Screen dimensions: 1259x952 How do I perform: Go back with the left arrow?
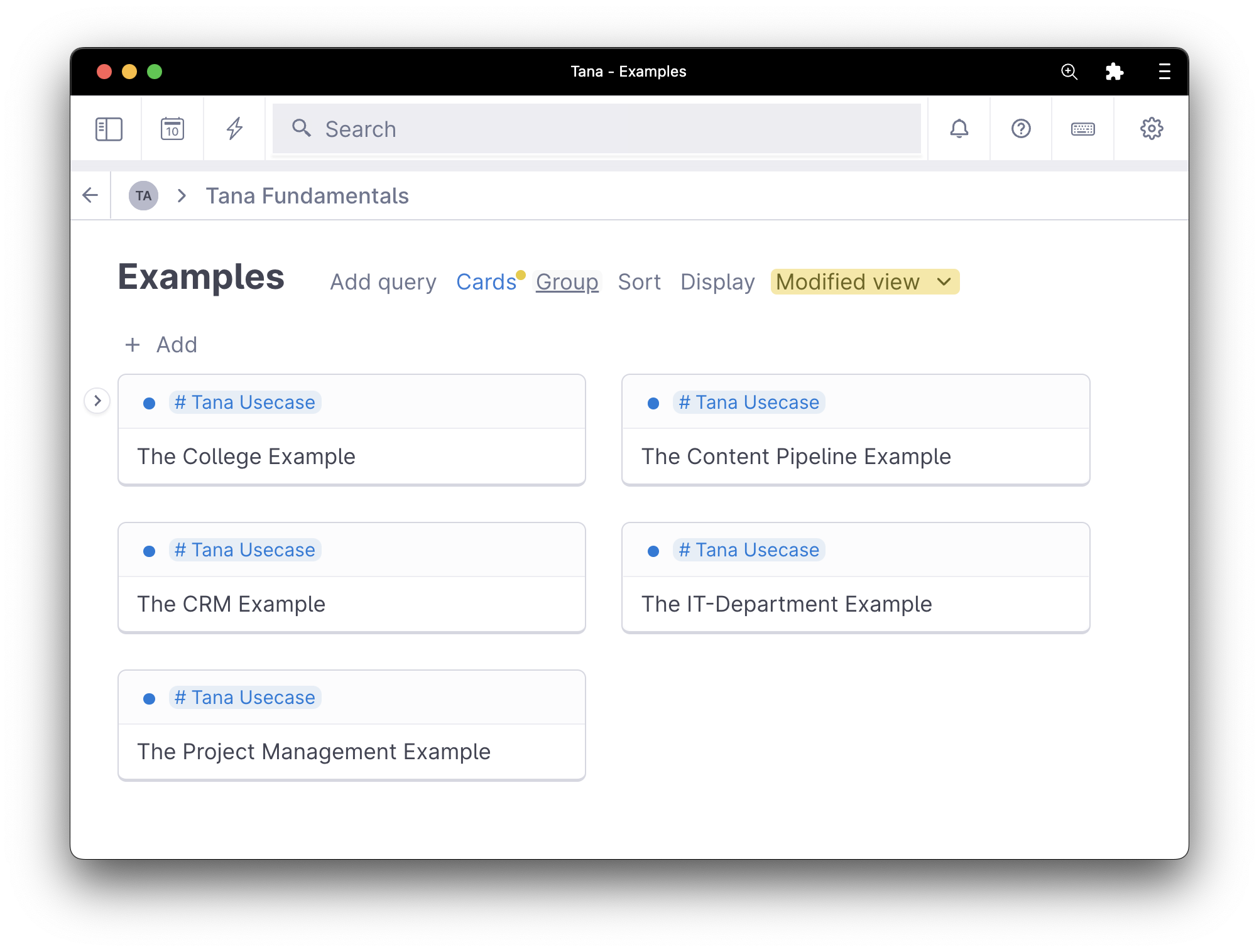[x=90, y=195]
